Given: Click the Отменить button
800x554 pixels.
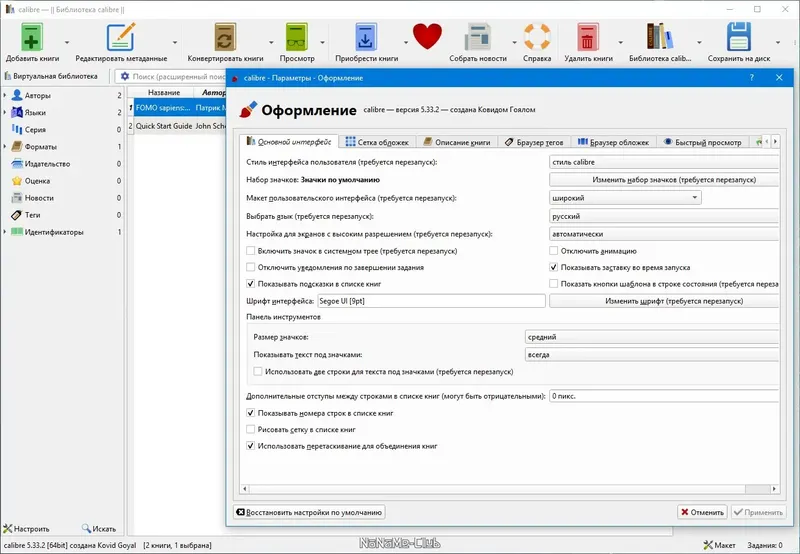Looking at the screenshot, I should pyautogui.click(x=702, y=512).
